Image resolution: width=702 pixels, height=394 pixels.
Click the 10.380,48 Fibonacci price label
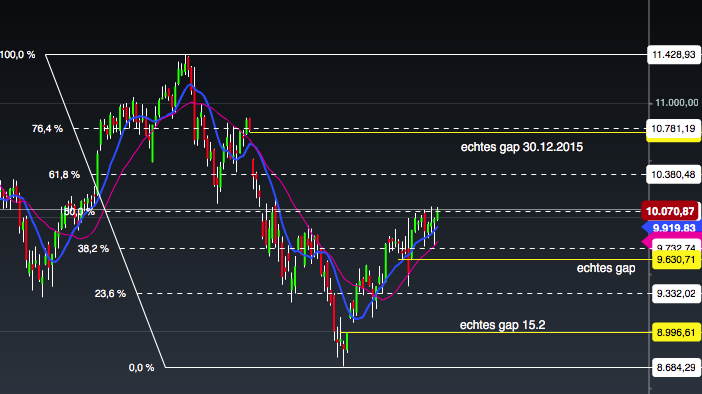pyautogui.click(x=673, y=175)
